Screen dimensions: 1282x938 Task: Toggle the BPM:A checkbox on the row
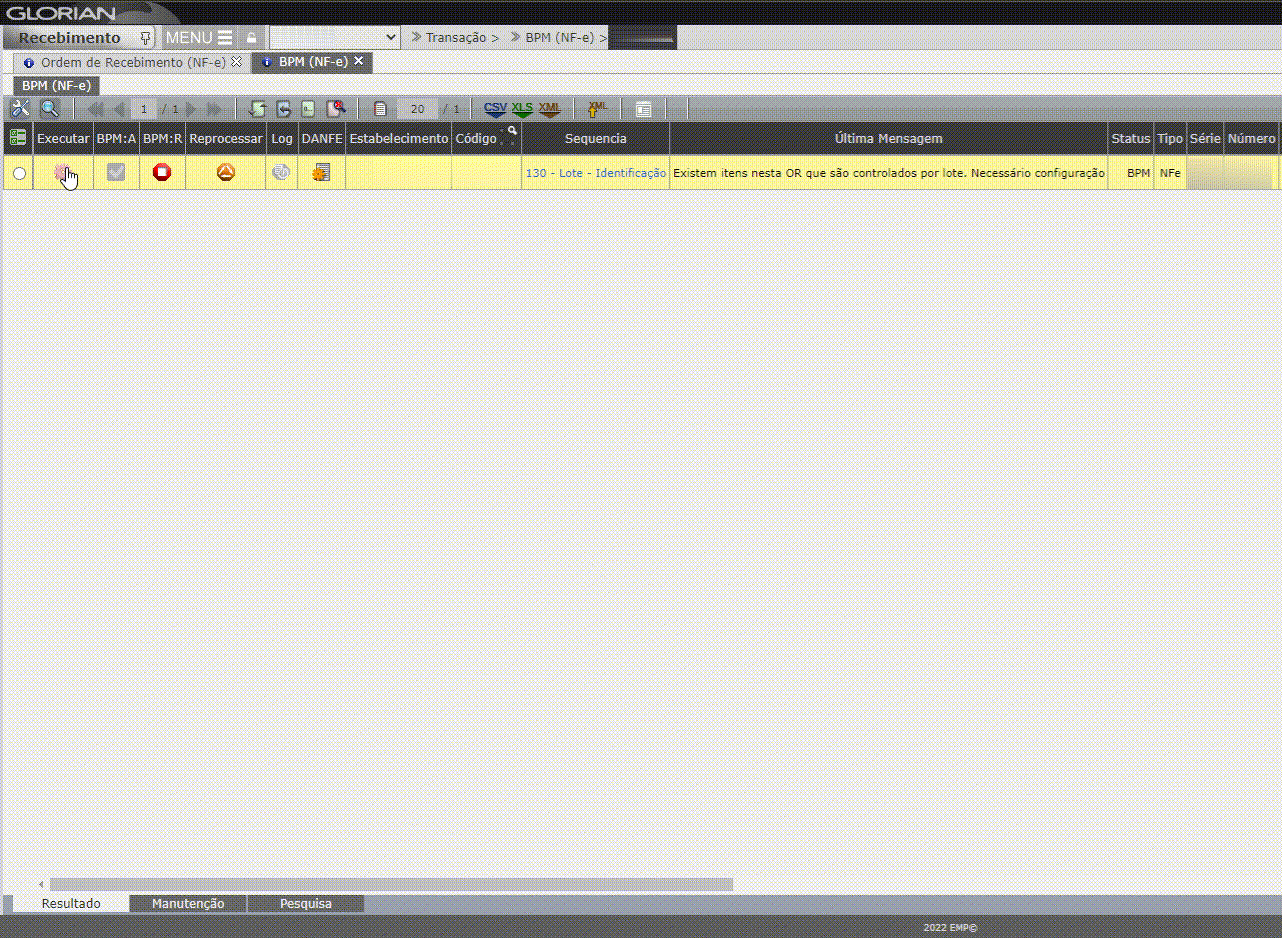pos(115,172)
